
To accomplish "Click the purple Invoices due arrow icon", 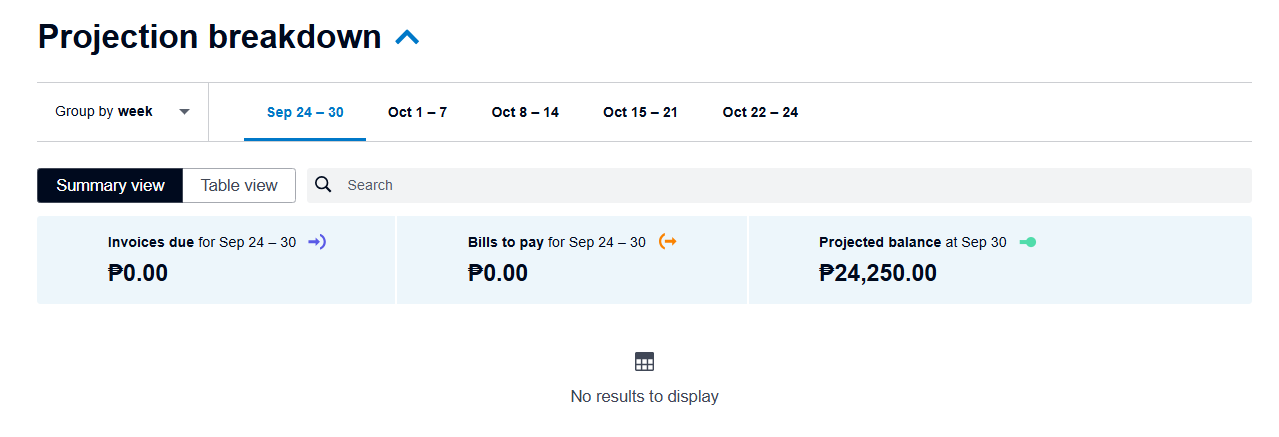I will 317,242.
